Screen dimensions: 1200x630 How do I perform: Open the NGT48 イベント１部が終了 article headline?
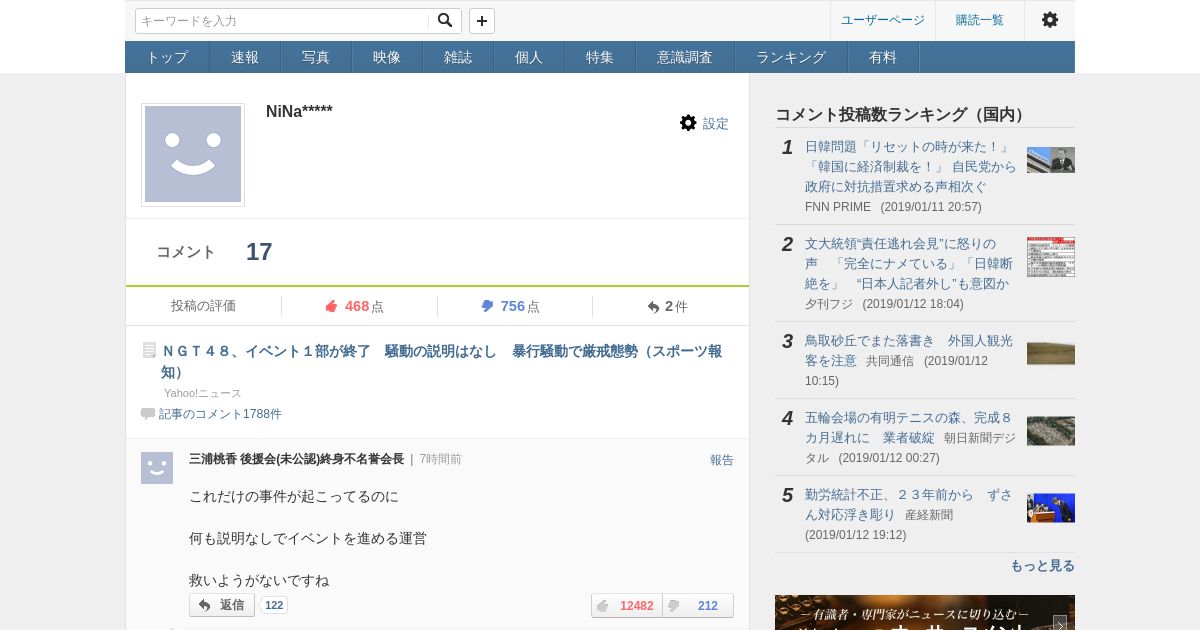pos(441,361)
